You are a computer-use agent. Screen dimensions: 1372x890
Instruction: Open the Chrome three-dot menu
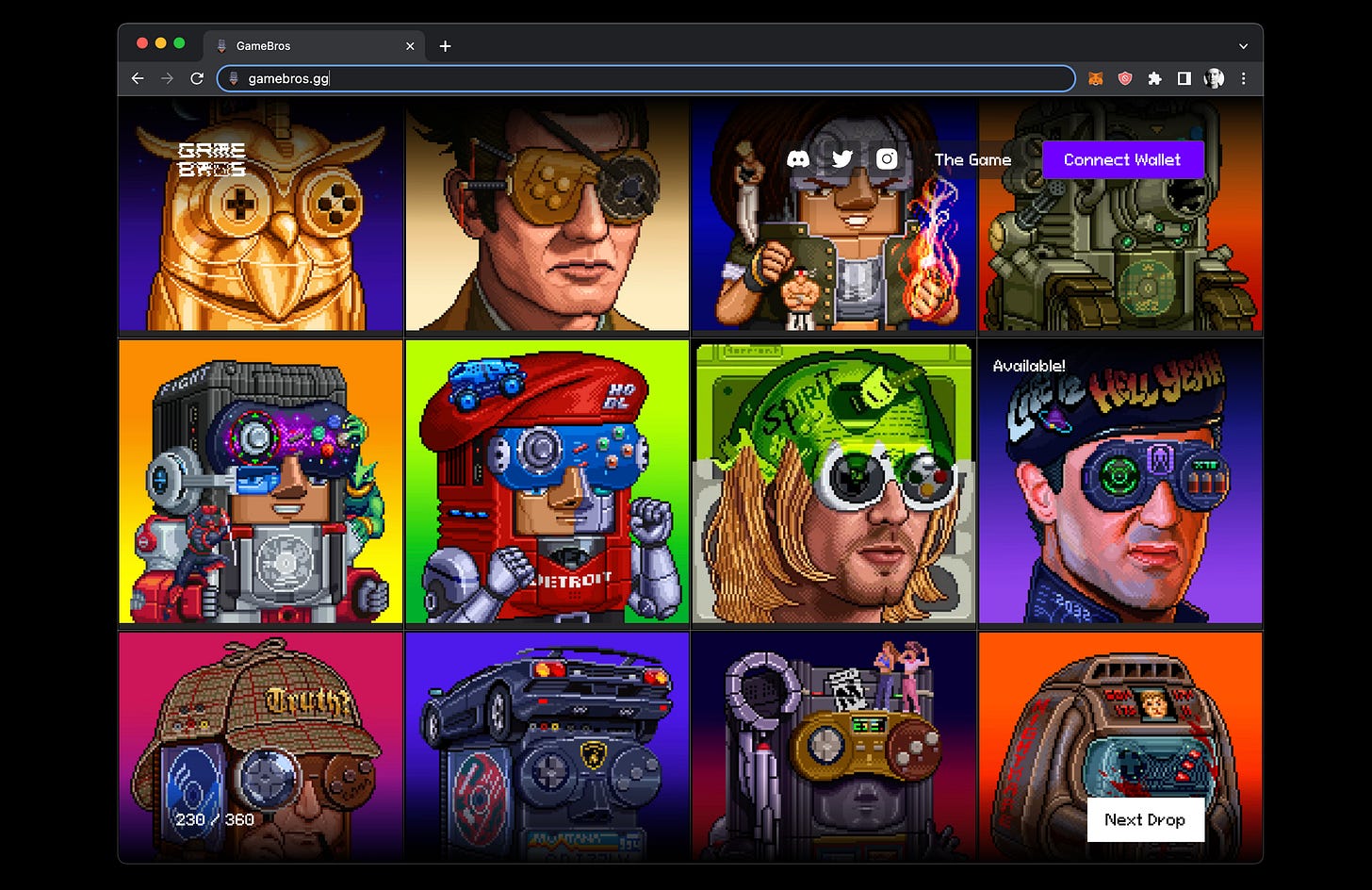pyautogui.click(x=1243, y=78)
